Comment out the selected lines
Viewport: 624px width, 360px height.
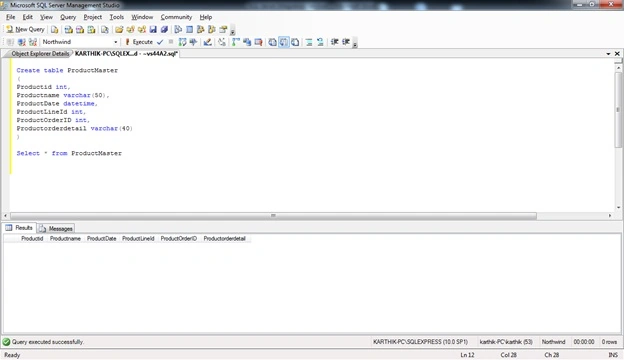[x=309, y=42]
